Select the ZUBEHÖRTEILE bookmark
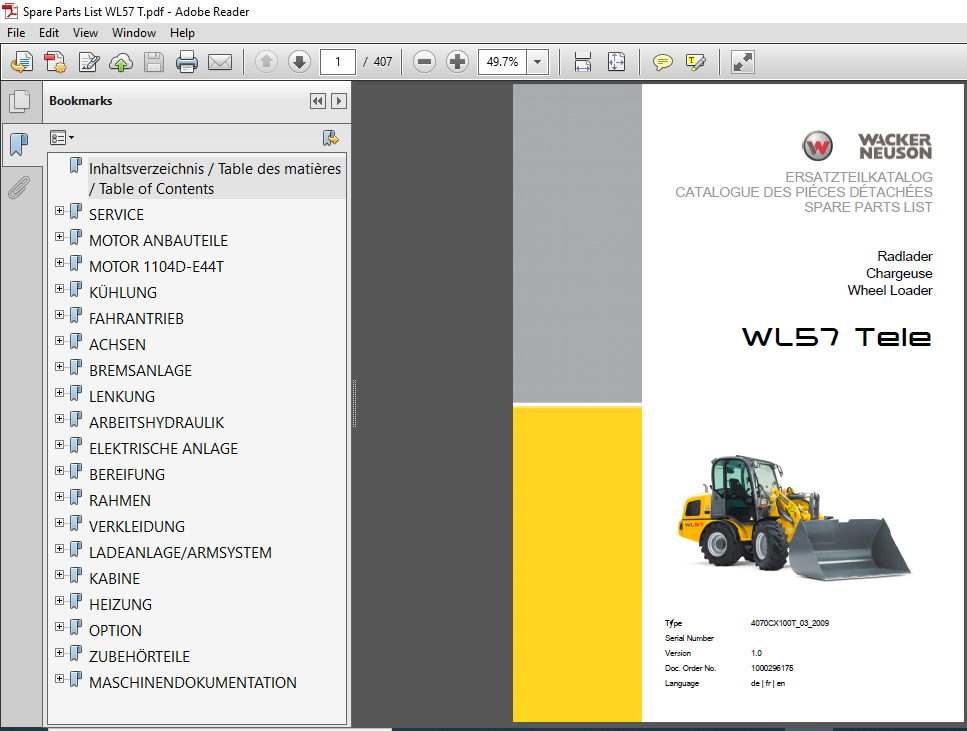The height and width of the screenshot is (731, 967). 139,656
